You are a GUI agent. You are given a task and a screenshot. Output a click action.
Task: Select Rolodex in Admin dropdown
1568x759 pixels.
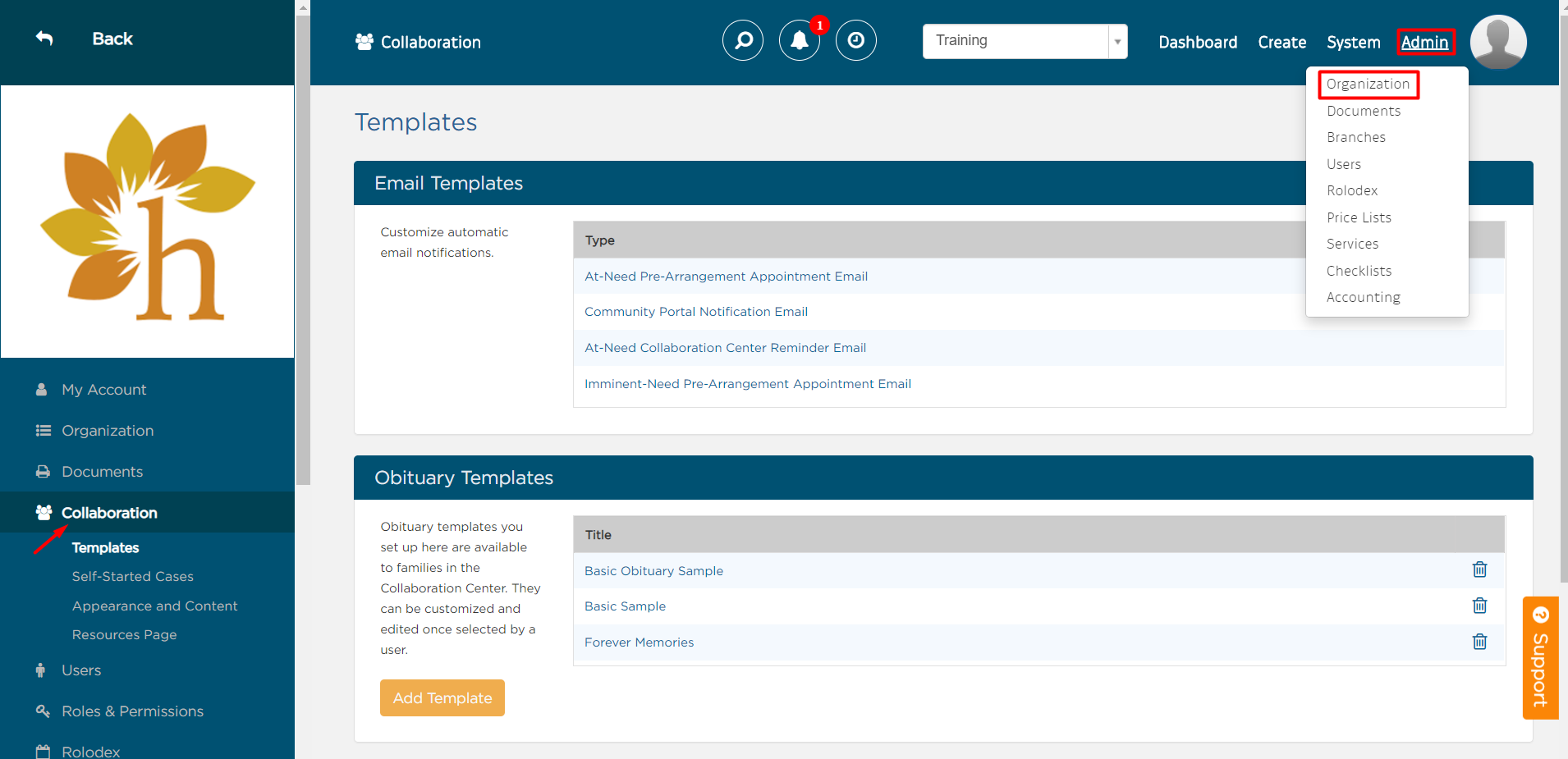[1352, 190]
